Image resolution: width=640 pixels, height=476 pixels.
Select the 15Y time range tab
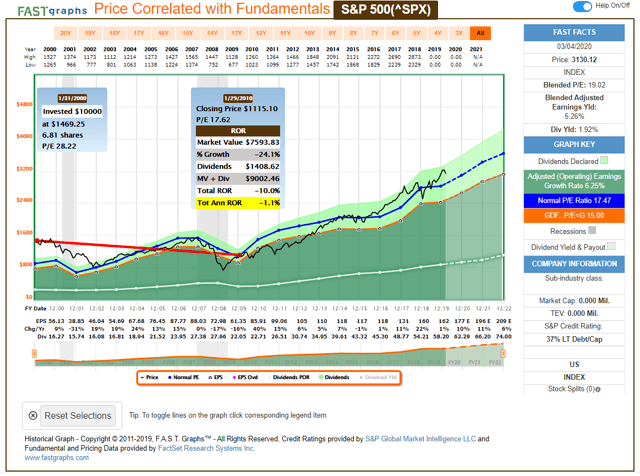pos(188,33)
